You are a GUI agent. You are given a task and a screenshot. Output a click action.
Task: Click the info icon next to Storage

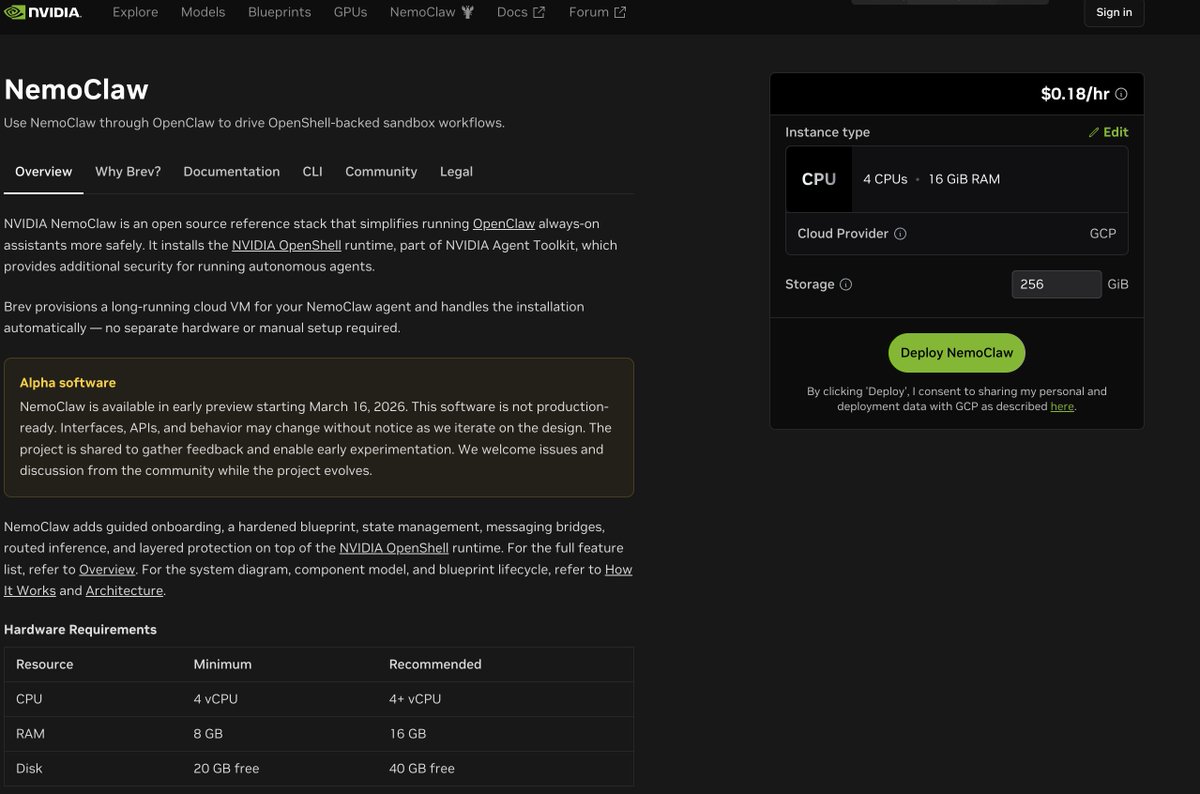[x=846, y=285]
